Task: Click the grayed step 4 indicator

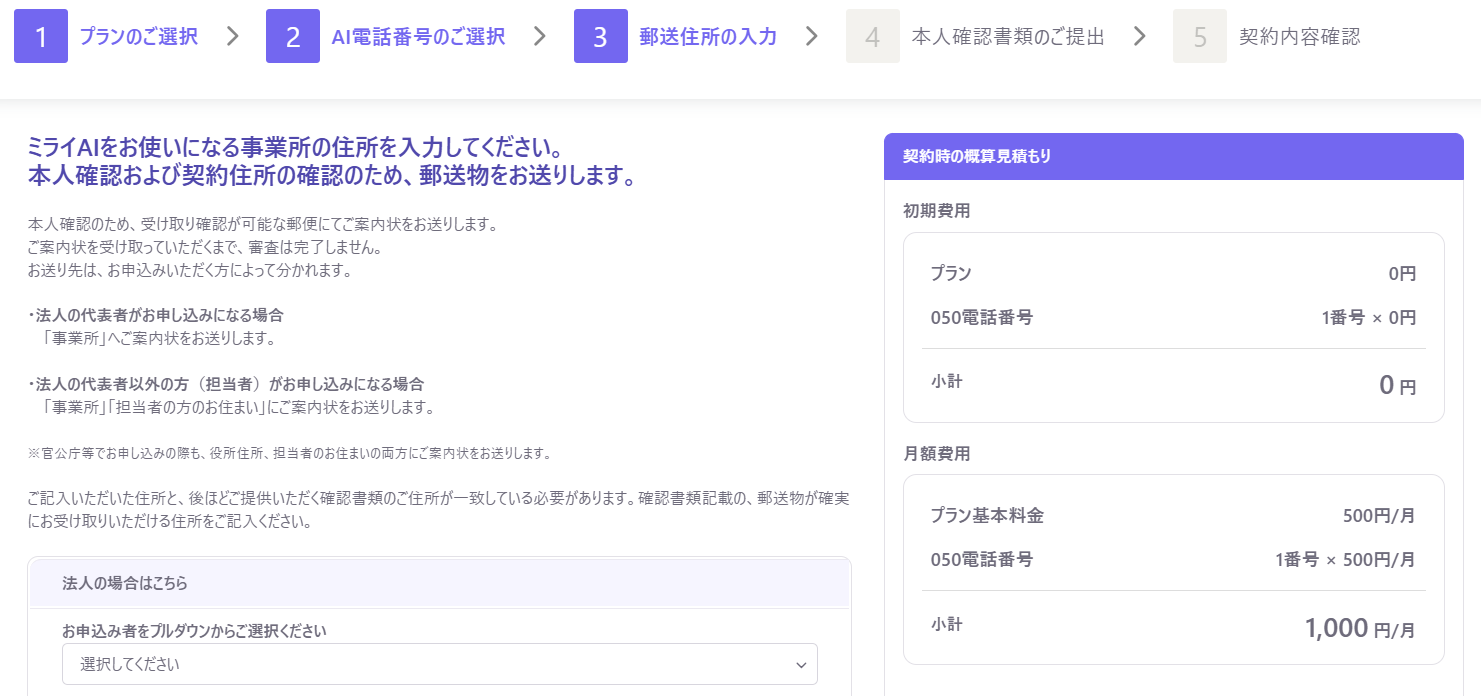Action: [872, 36]
